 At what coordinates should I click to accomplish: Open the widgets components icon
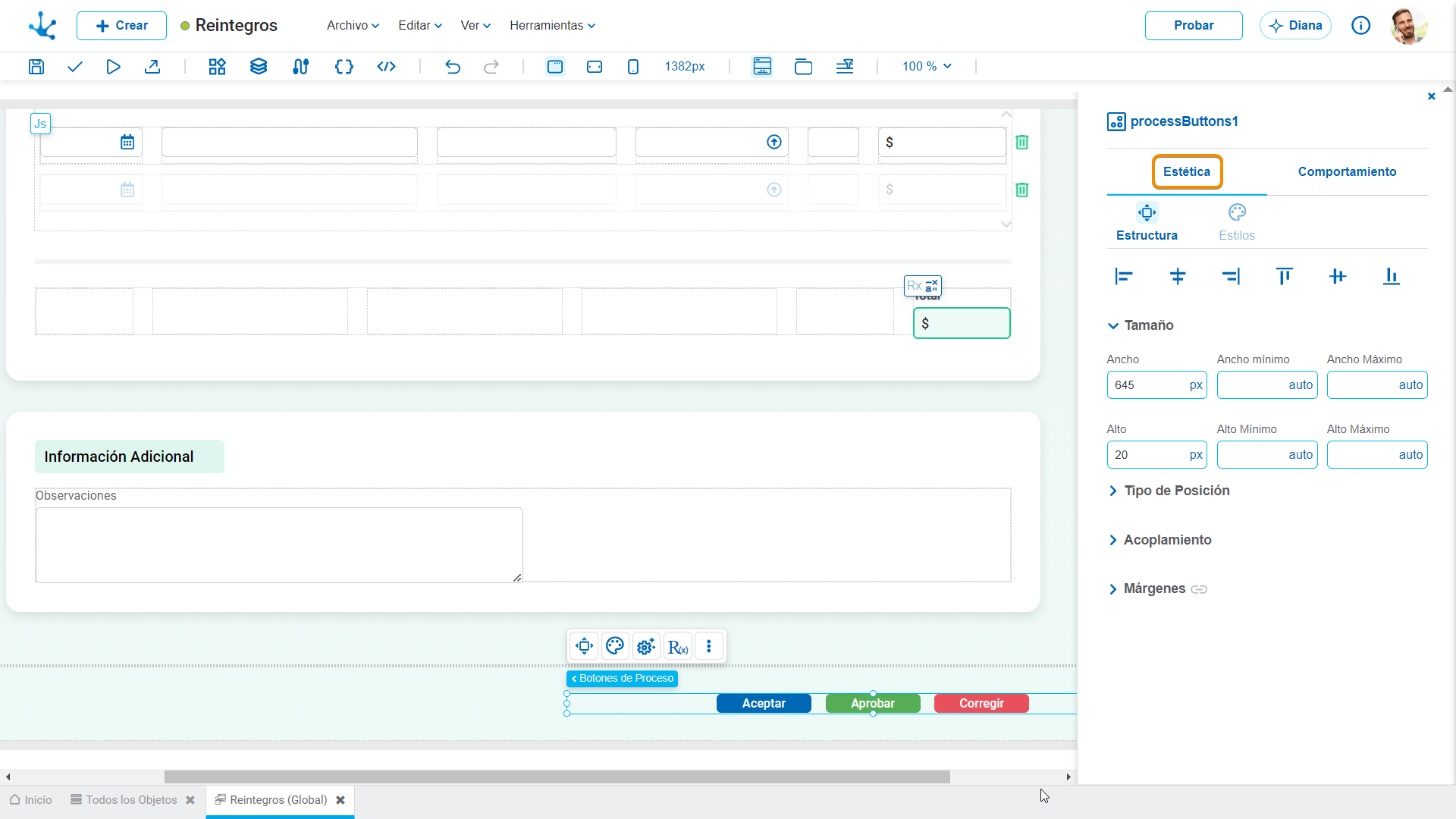tap(218, 67)
